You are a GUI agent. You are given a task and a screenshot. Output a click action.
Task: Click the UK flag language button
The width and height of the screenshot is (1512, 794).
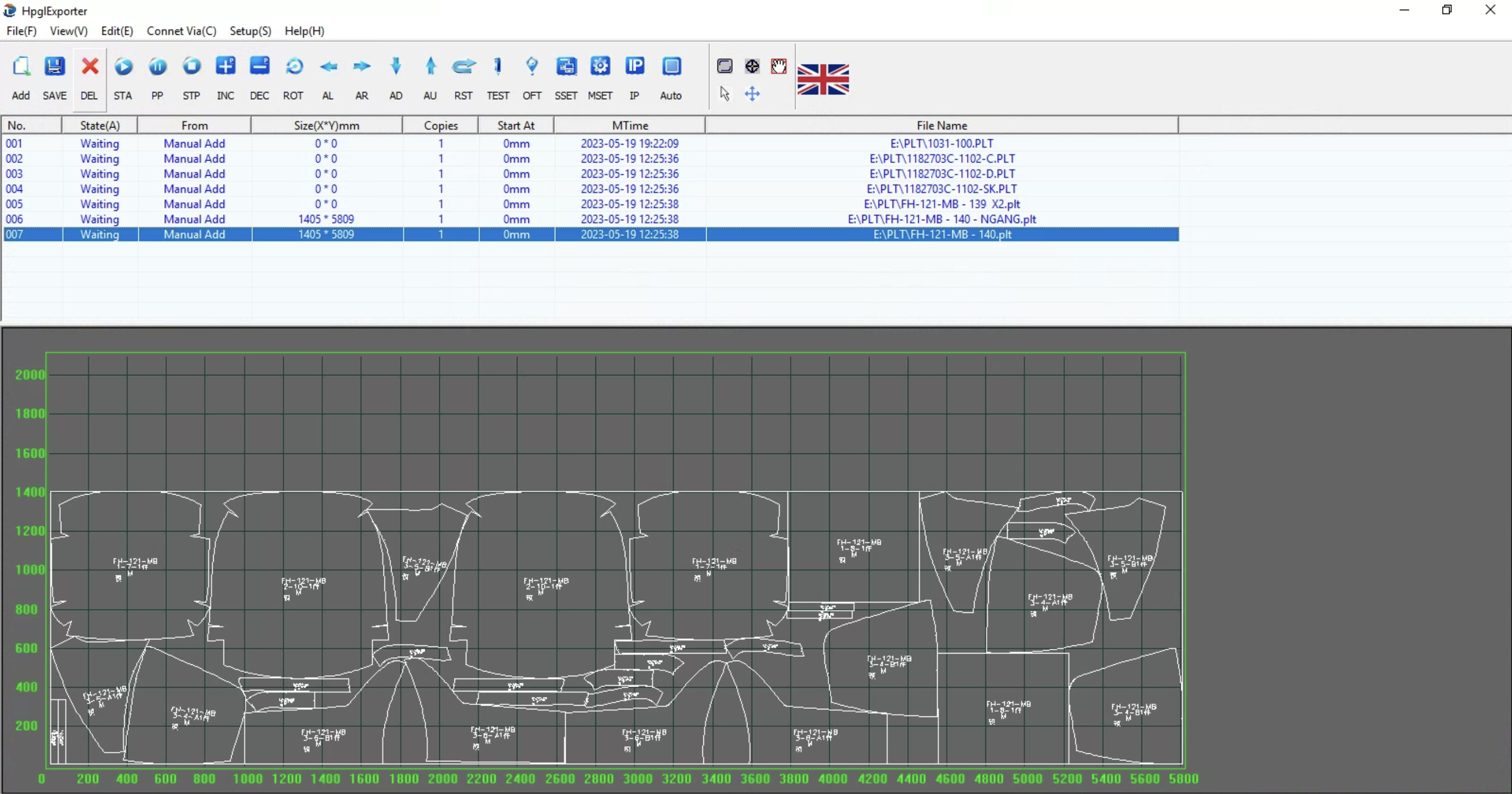click(823, 79)
